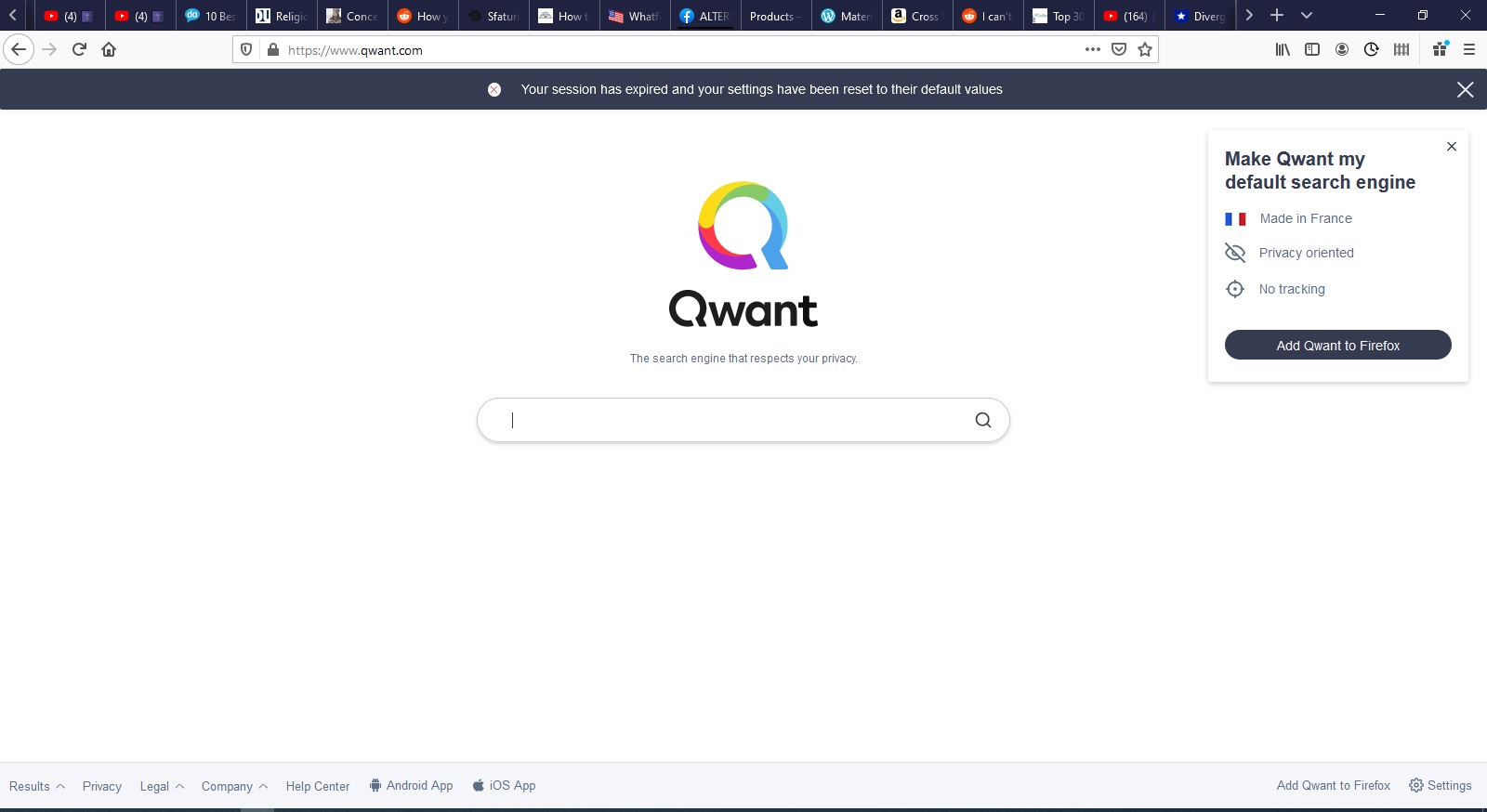Image resolution: width=1487 pixels, height=812 pixels.
Task: Click the "Make Qwant my default search engine" heading
Action: (1320, 170)
